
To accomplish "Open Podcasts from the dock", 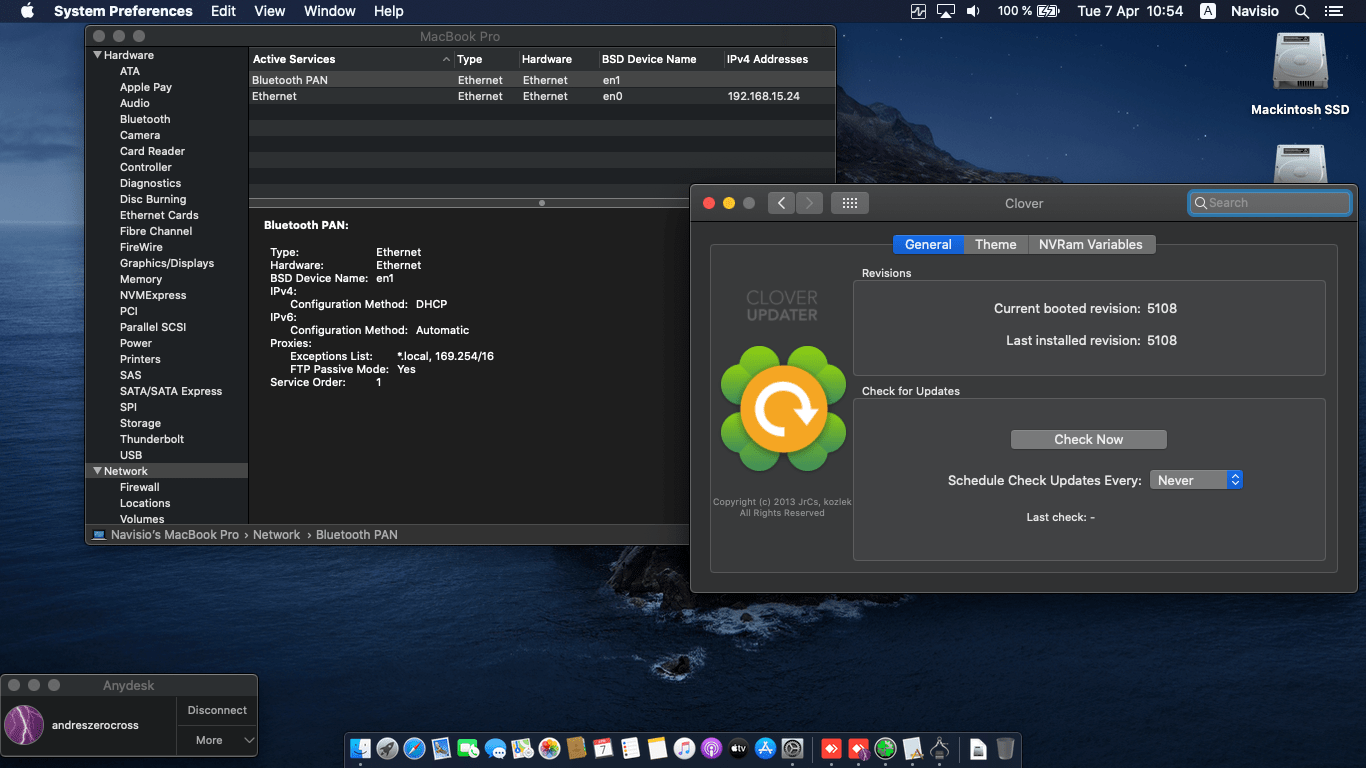I will pyautogui.click(x=711, y=748).
